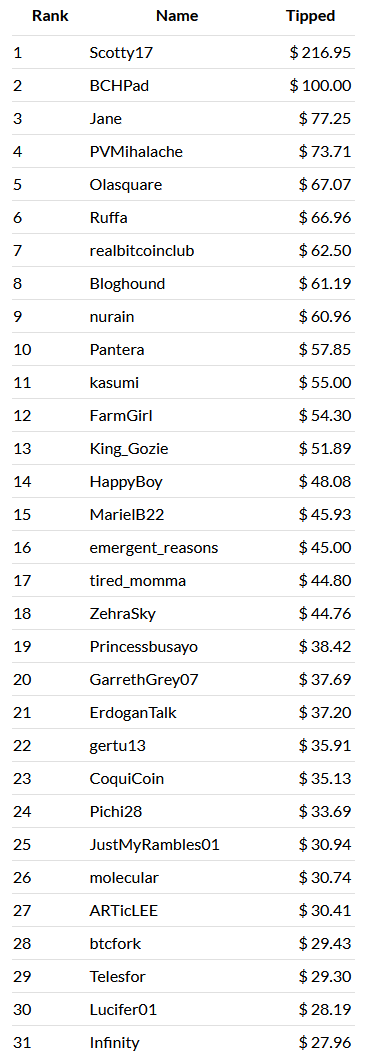This screenshot has height=1058, width=367.
Task: Select the CoquiCoin entry
Action: pyautogui.click(x=127, y=780)
